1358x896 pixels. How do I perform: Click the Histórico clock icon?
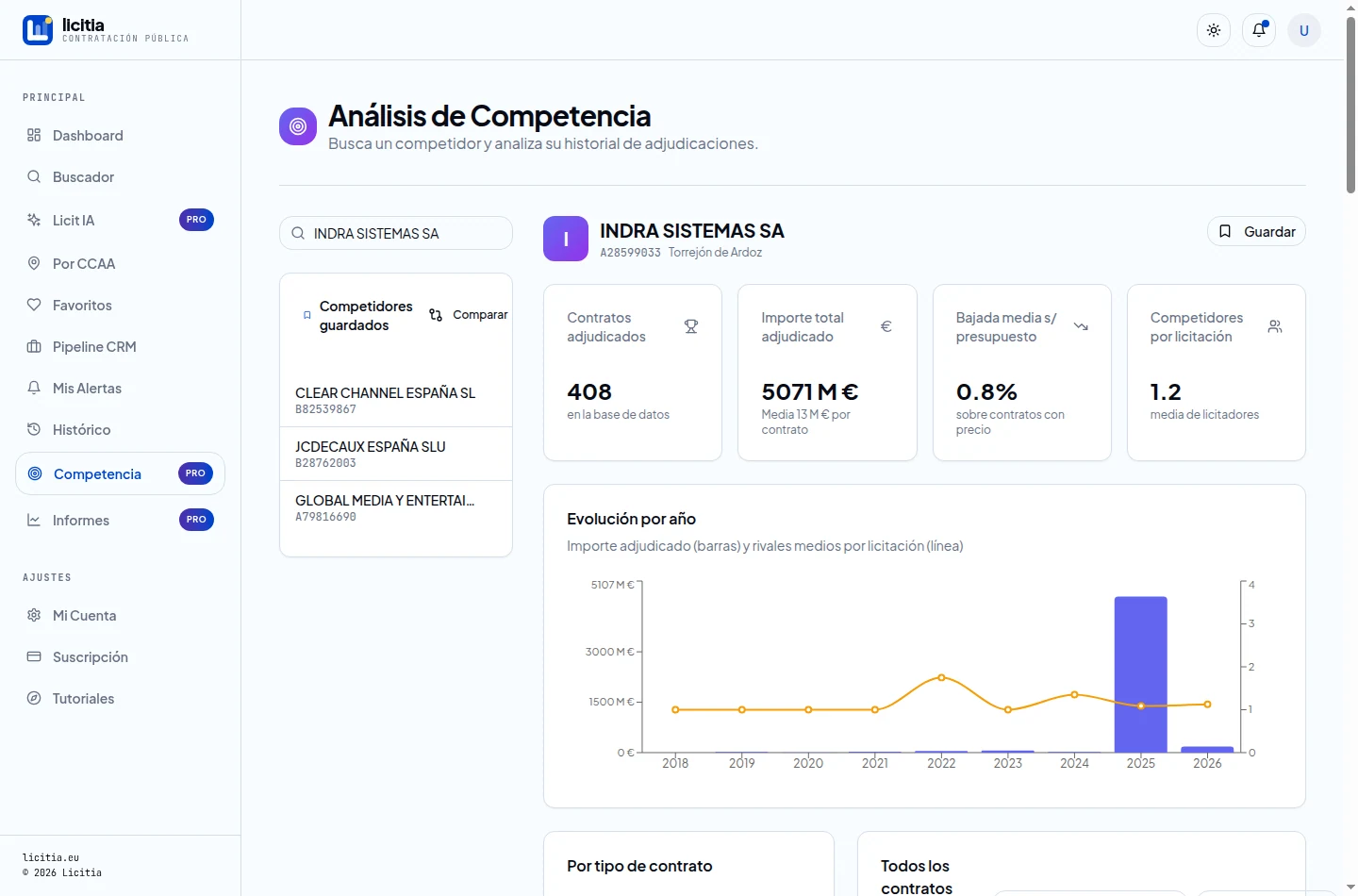tap(34, 429)
